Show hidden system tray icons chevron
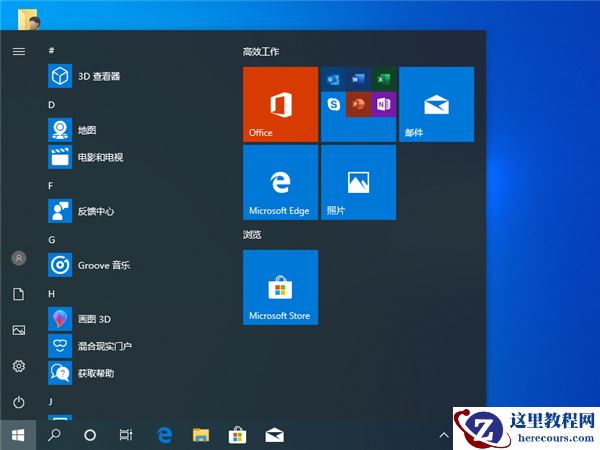Screen dimensions: 600x450 click(x=444, y=435)
